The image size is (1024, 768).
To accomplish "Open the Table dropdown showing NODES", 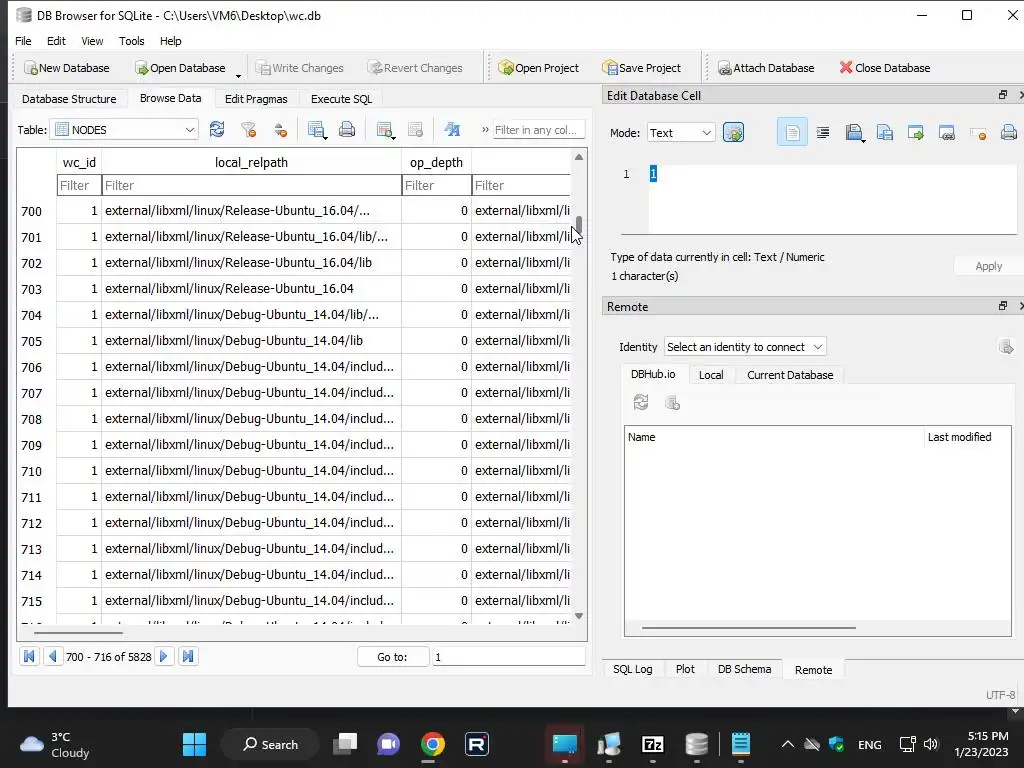I will (x=125, y=129).
